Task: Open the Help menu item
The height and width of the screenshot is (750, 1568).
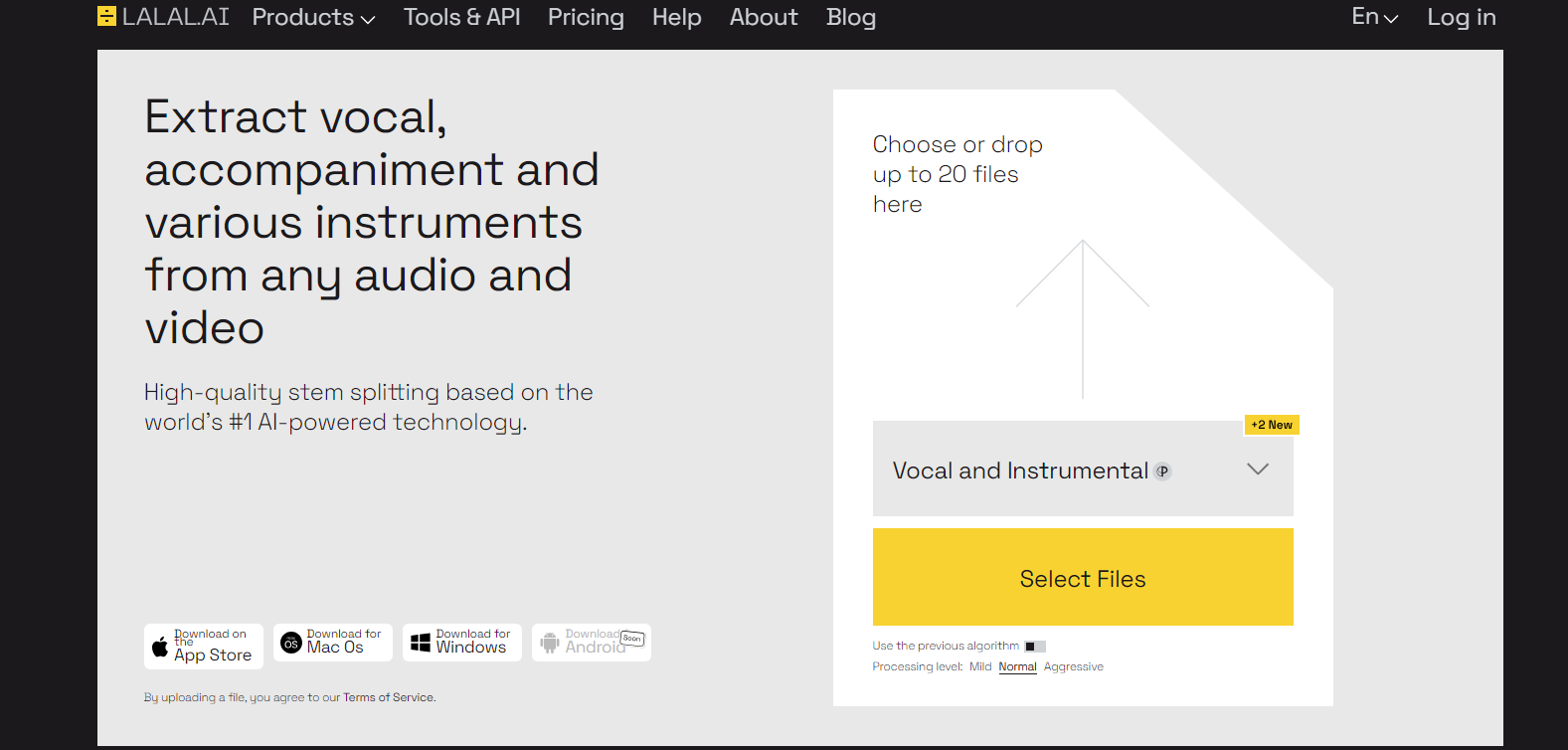Action: (677, 17)
